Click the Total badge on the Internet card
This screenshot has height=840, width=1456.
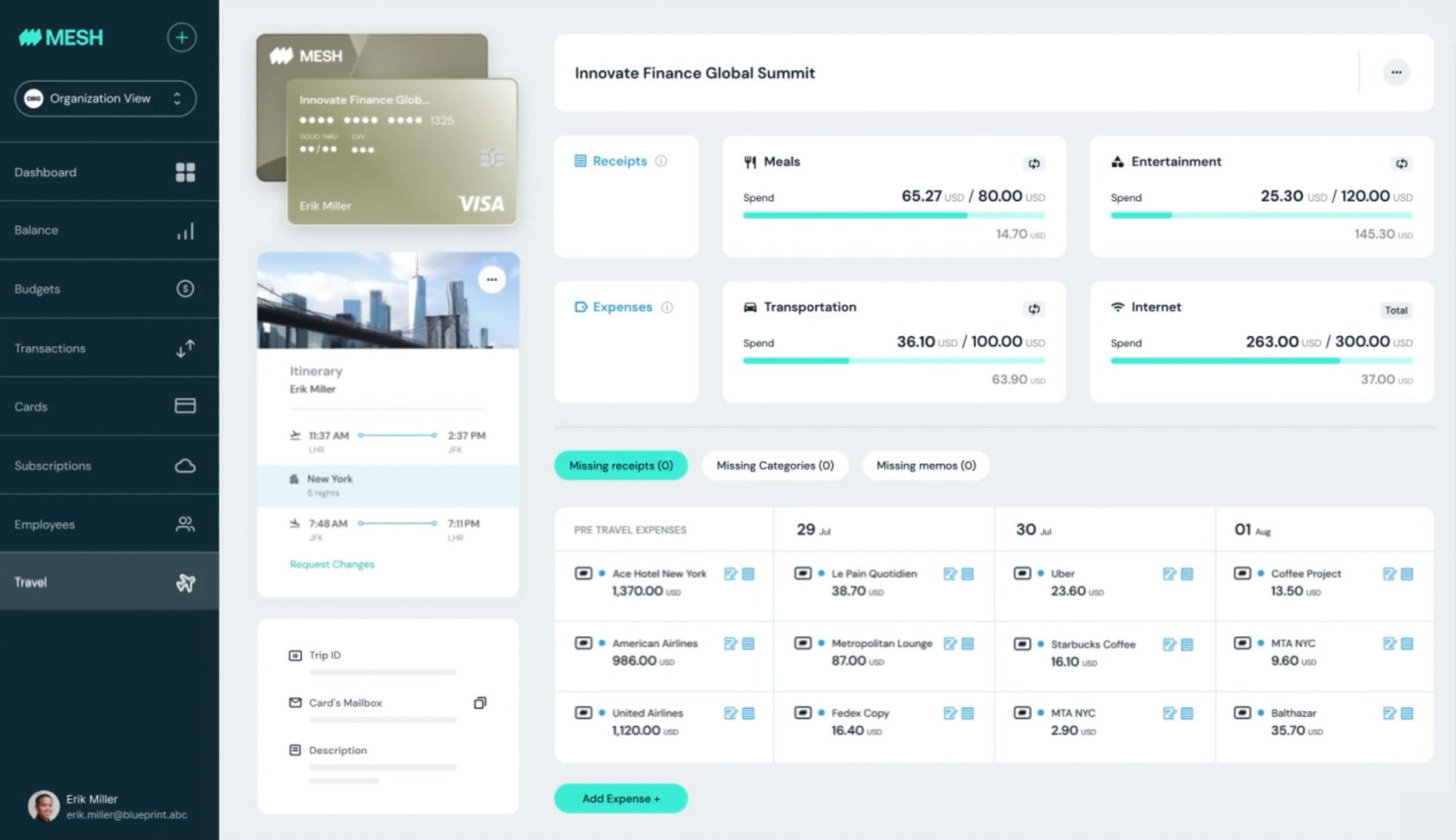[1396, 310]
